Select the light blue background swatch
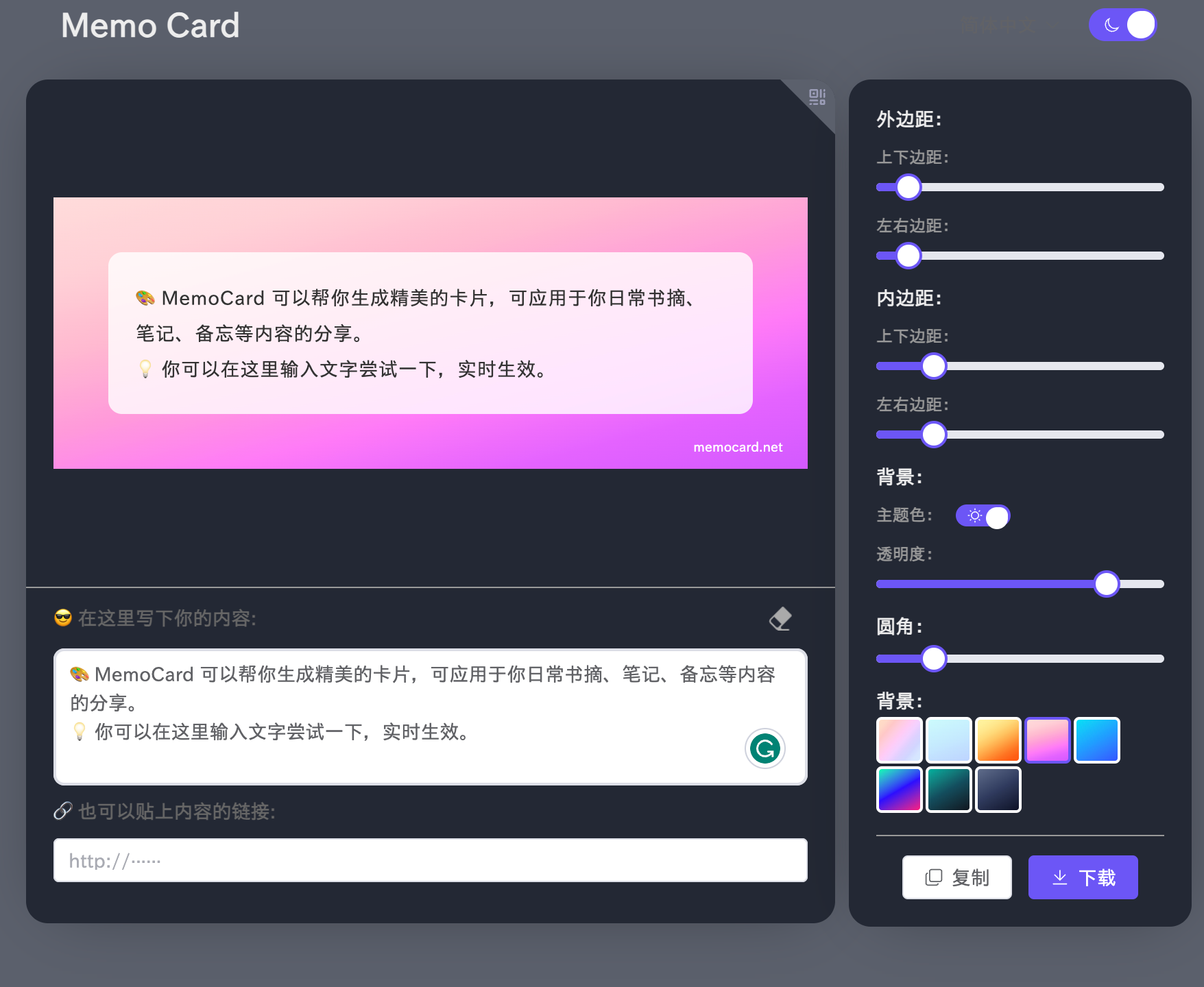Viewport: 1204px width, 987px height. (949, 740)
